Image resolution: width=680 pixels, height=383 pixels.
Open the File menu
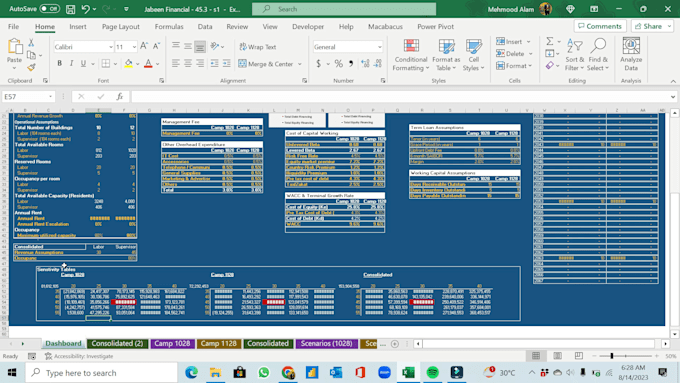[x=13, y=26]
